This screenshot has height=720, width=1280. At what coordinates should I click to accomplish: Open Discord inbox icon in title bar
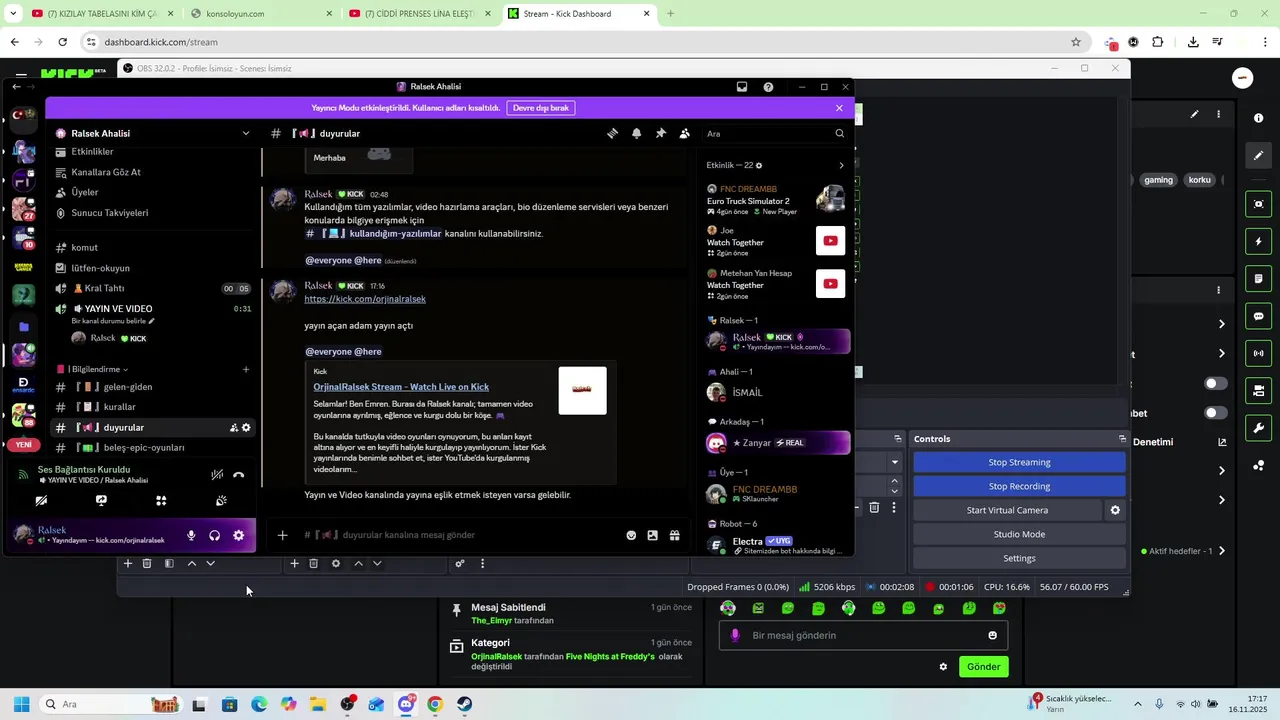tap(742, 87)
